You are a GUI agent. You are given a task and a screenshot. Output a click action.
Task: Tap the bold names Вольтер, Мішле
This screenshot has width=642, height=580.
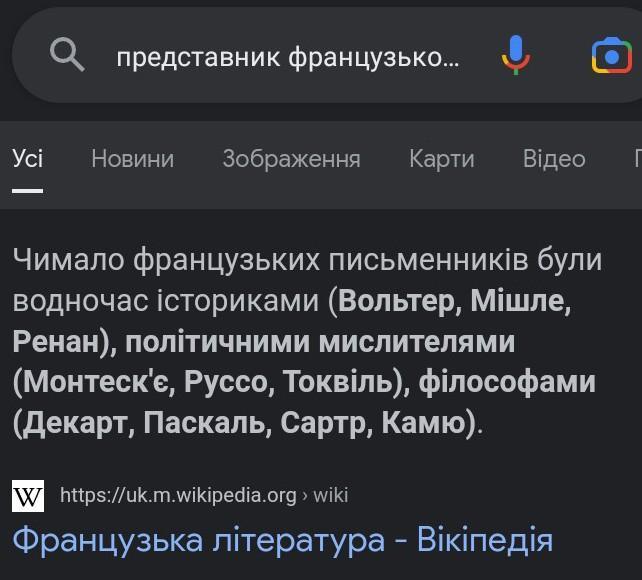click(454, 301)
